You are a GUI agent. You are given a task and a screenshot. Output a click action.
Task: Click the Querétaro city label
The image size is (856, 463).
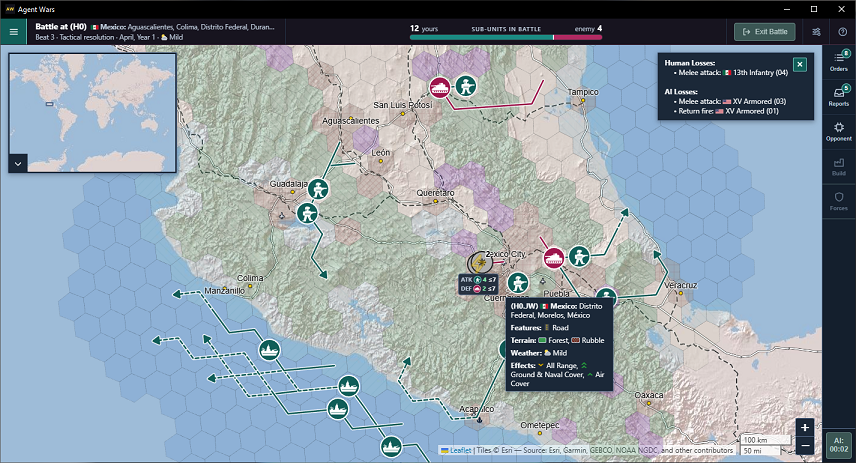tap(435, 193)
